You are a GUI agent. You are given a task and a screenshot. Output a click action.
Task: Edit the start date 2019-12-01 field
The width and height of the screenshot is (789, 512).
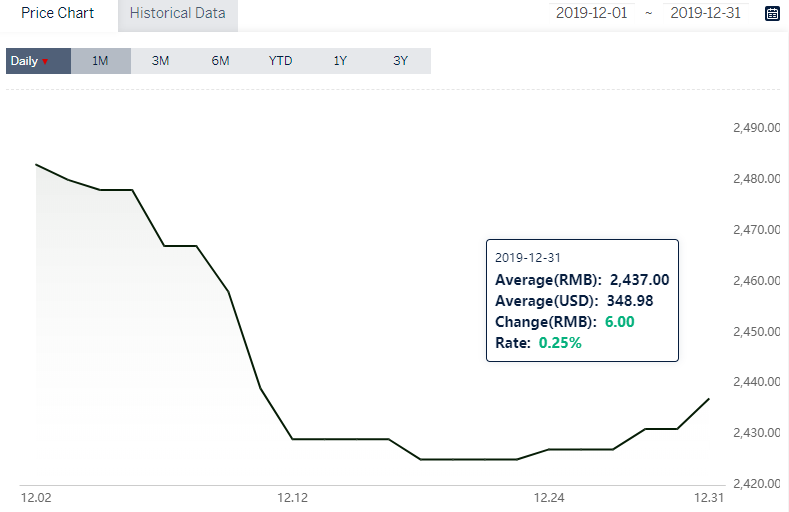click(x=592, y=13)
